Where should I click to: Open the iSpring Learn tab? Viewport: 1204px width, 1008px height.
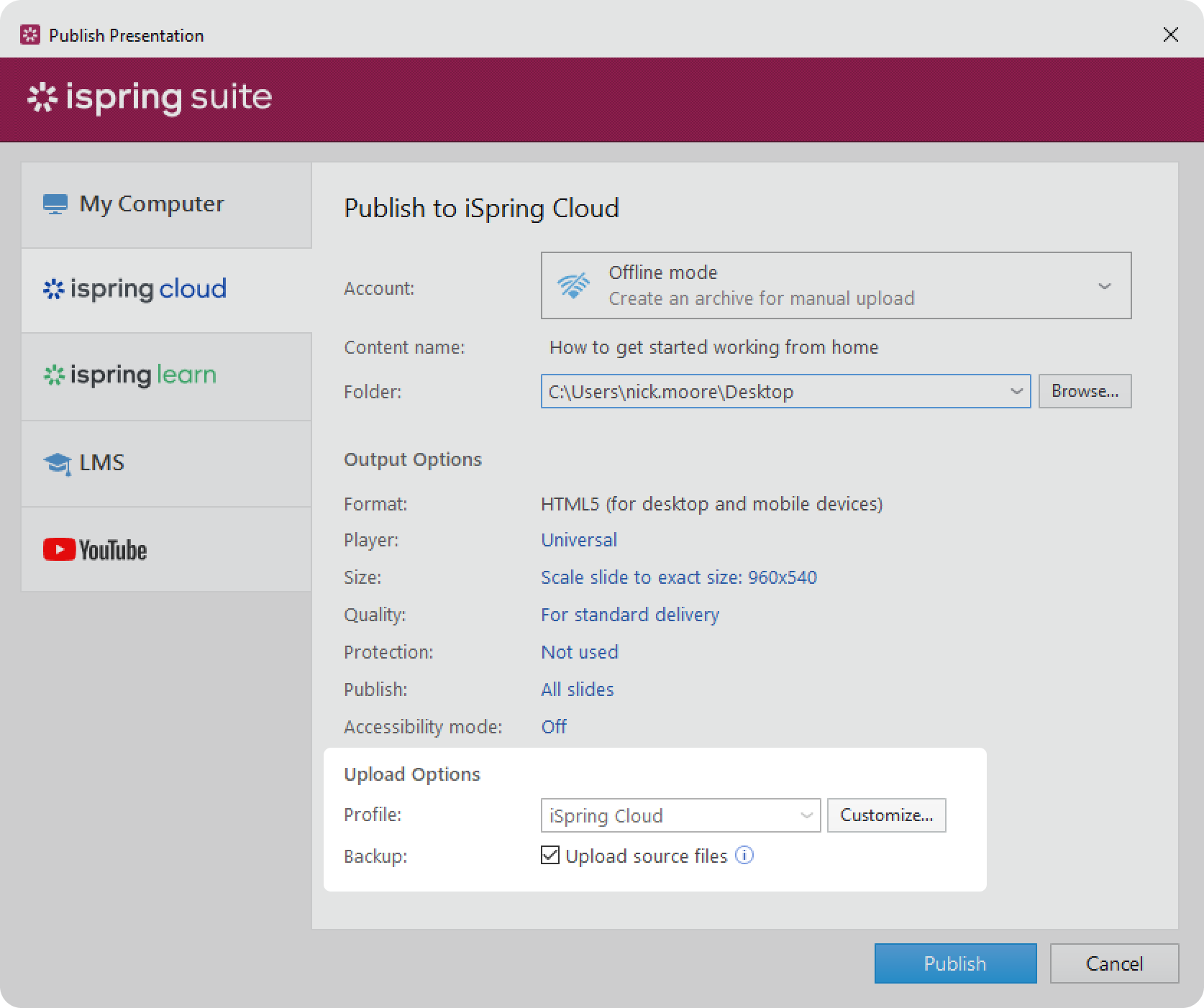[x=166, y=376]
